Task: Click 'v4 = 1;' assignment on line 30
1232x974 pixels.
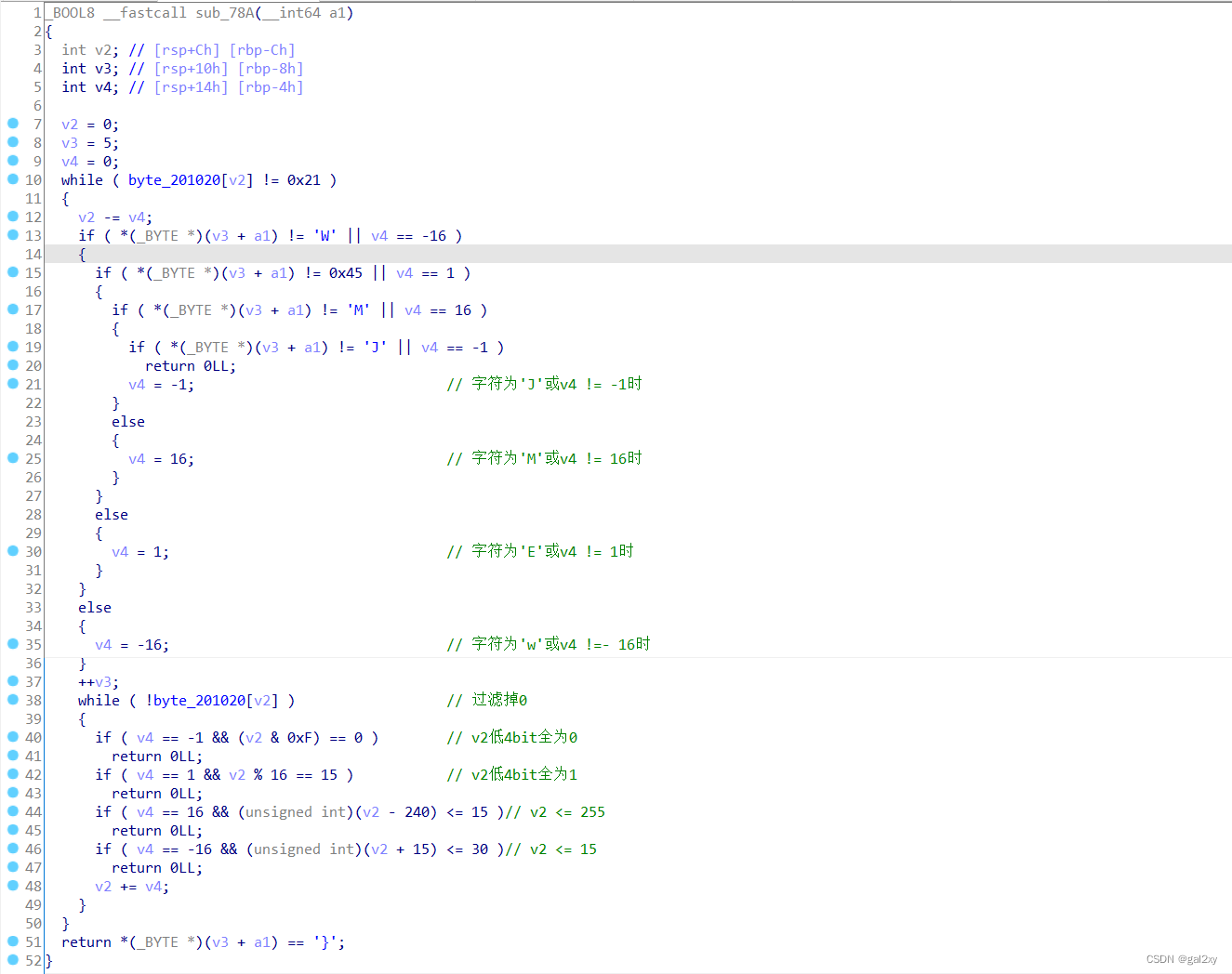Action: [140, 552]
